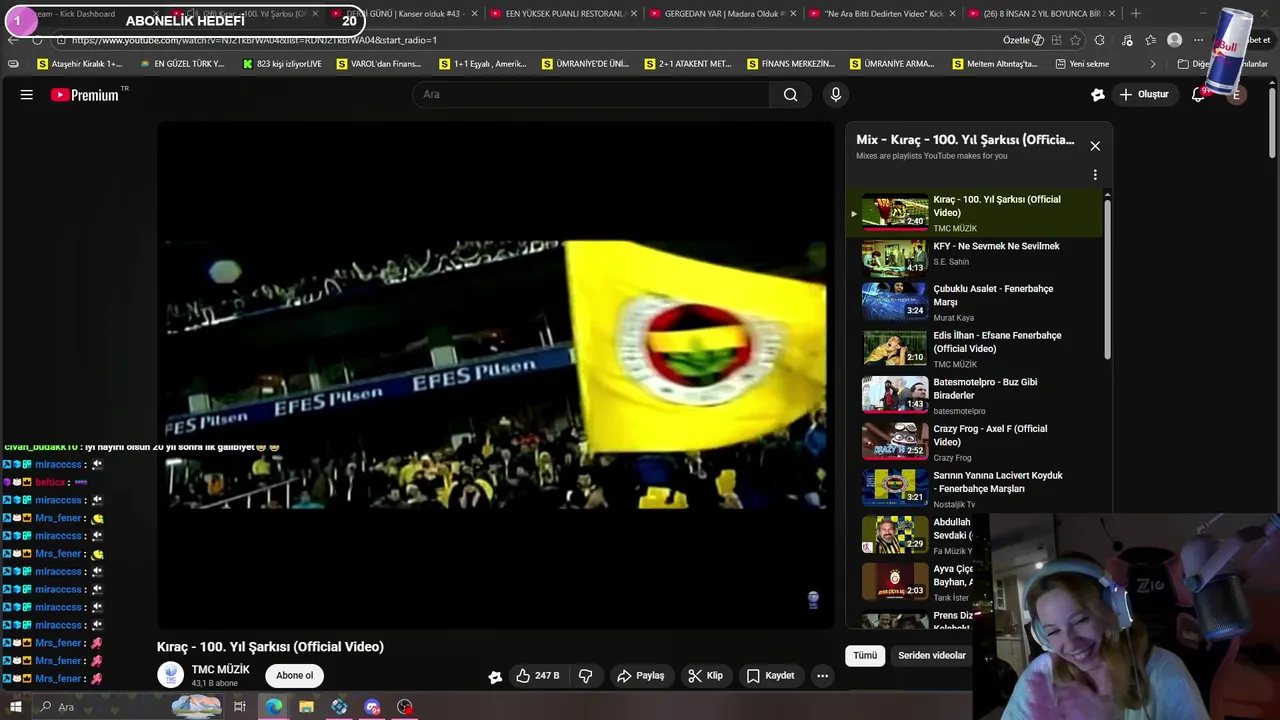Open File Explorer on the taskbar
The width and height of the screenshot is (1280, 720).
tap(306, 707)
